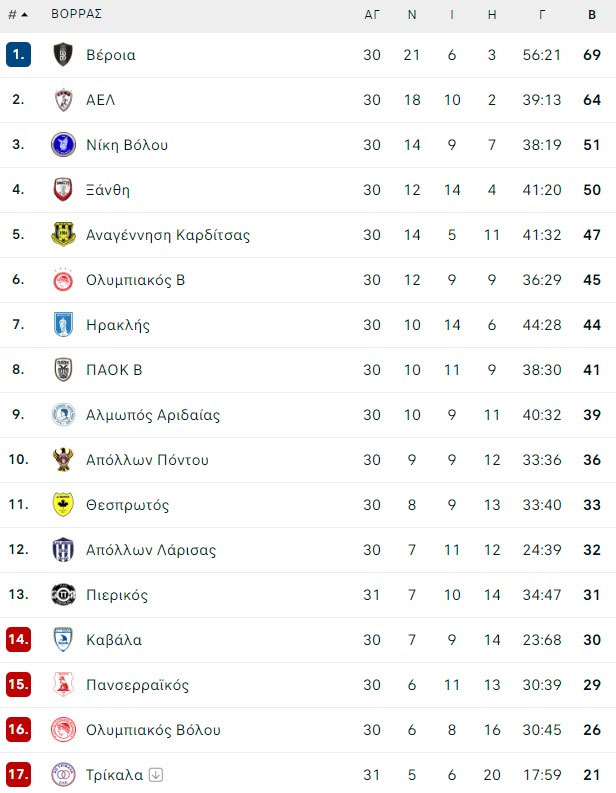
Task: Click the Καβάλα goal difference 23:68
Action: pyautogui.click(x=542, y=640)
